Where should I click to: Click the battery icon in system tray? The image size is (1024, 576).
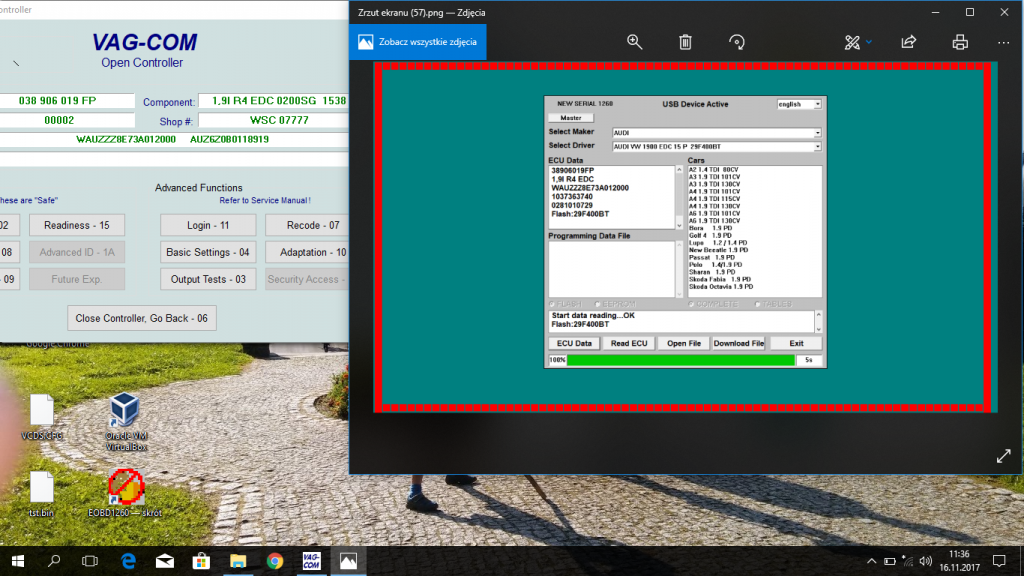(889, 561)
